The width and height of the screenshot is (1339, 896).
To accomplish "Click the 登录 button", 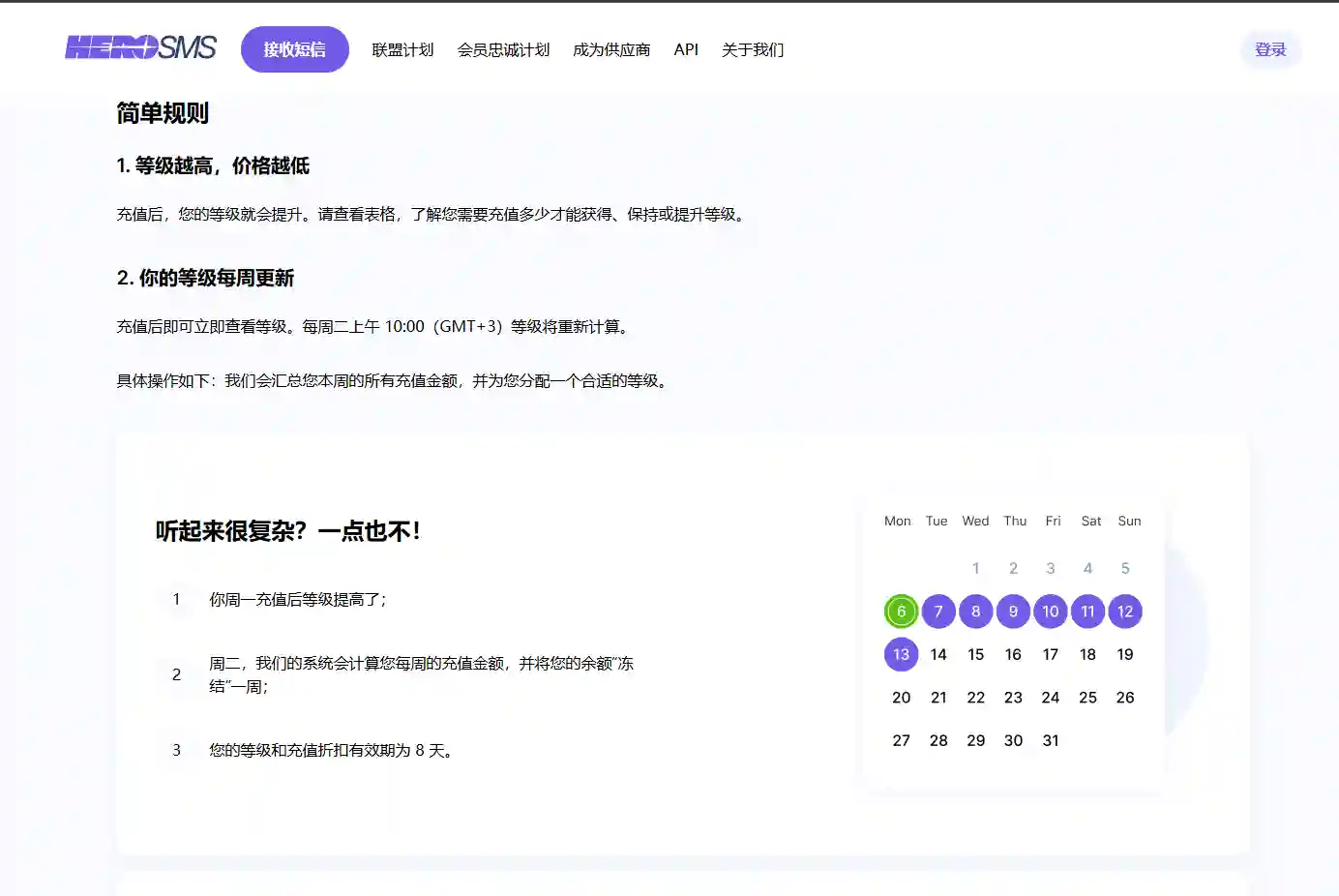I will pos(1269,49).
